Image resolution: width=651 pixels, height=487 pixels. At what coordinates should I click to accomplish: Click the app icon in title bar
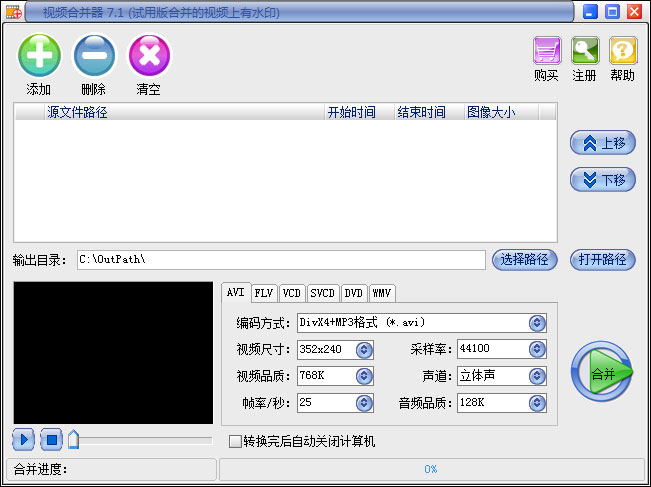(13, 12)
